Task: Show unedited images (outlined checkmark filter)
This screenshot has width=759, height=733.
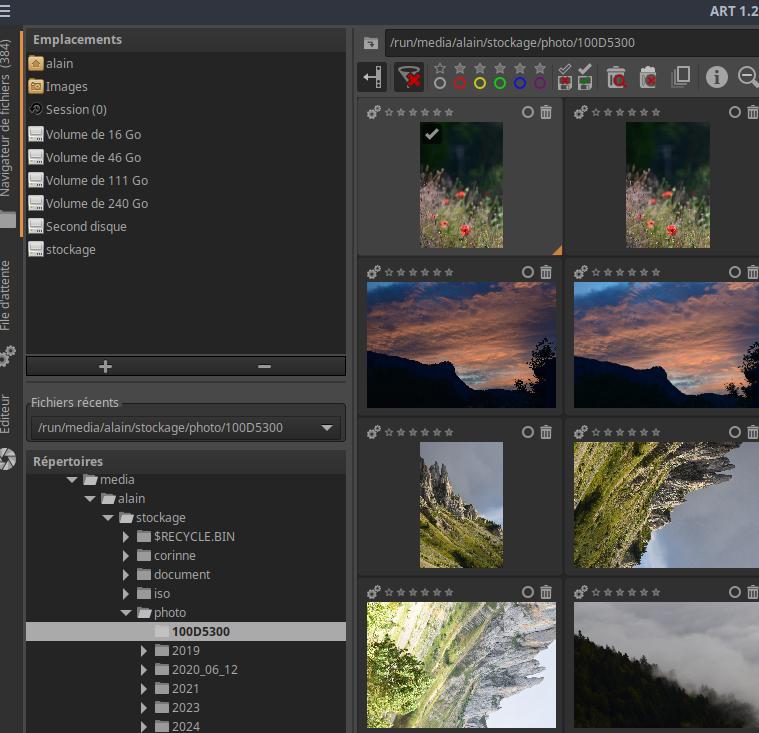Action: (564, 69)
